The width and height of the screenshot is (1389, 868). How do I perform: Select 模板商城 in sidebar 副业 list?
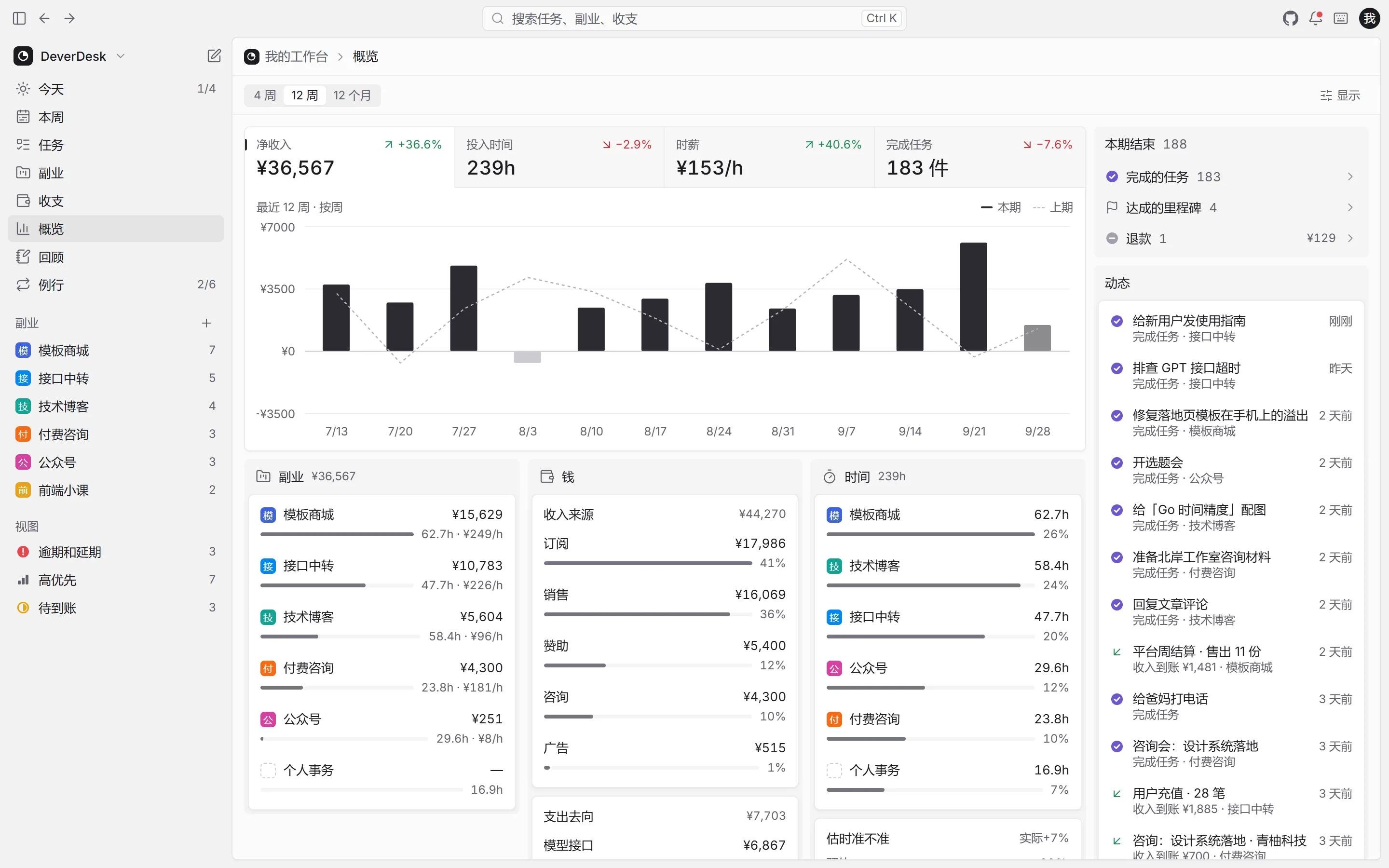tap(115, 350)
